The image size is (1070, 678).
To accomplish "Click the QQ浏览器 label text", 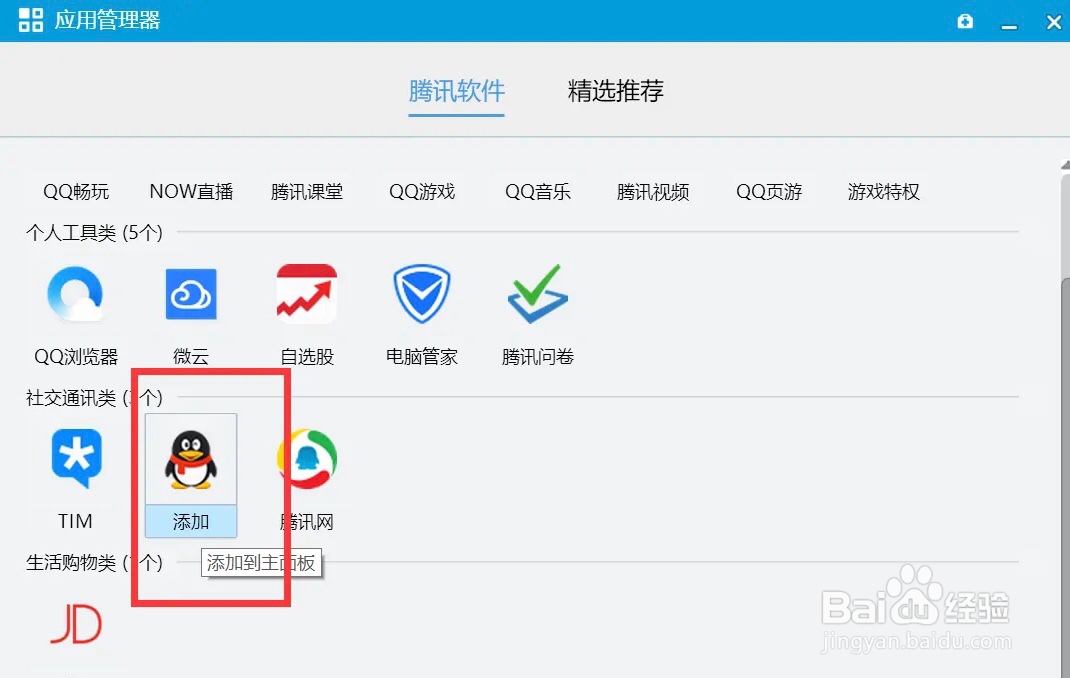I will click(x=76, y=357).
